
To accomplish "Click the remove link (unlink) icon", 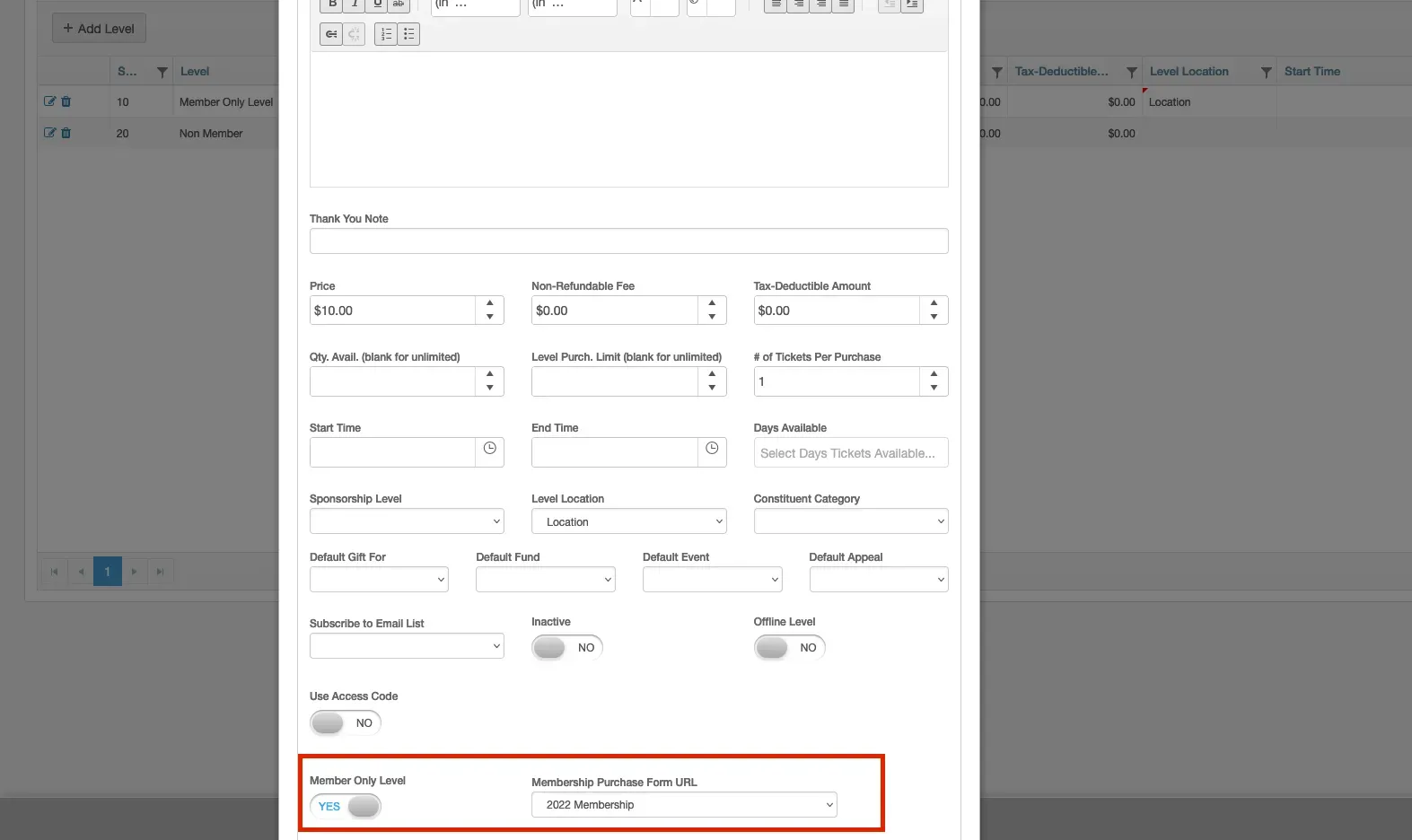I will (x=354, y=34).
